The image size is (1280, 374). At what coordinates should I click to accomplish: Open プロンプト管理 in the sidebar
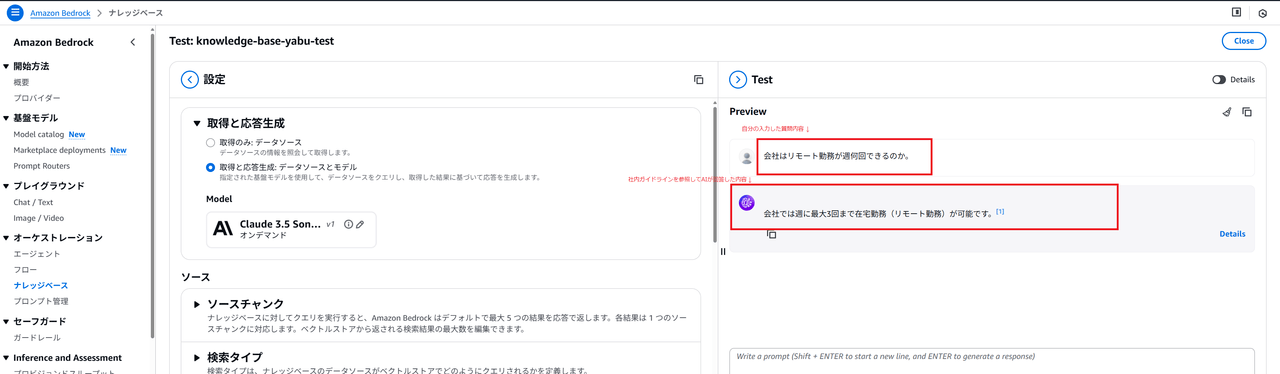(x=41, y=301)
